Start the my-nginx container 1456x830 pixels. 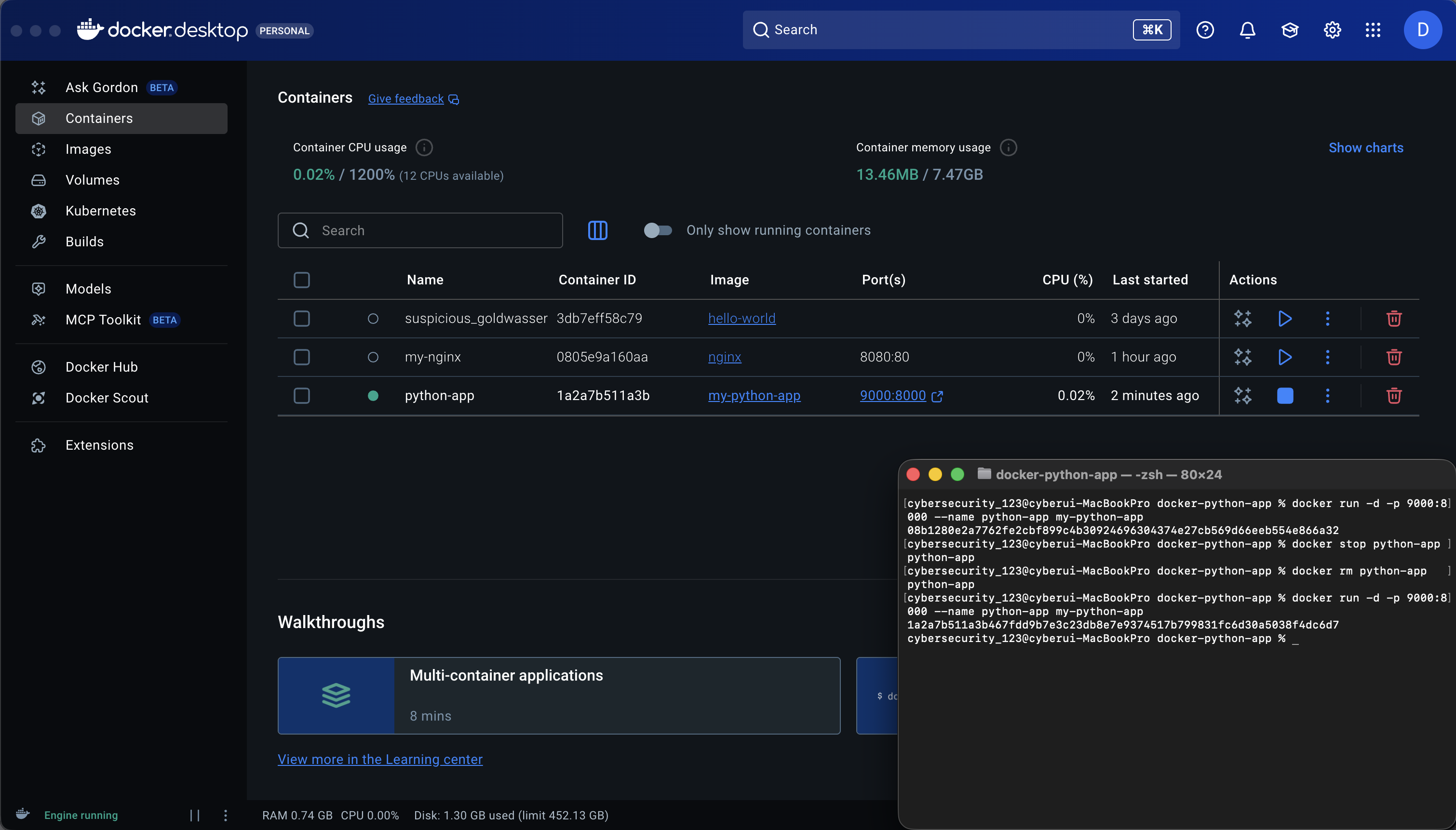(1285, 357)
